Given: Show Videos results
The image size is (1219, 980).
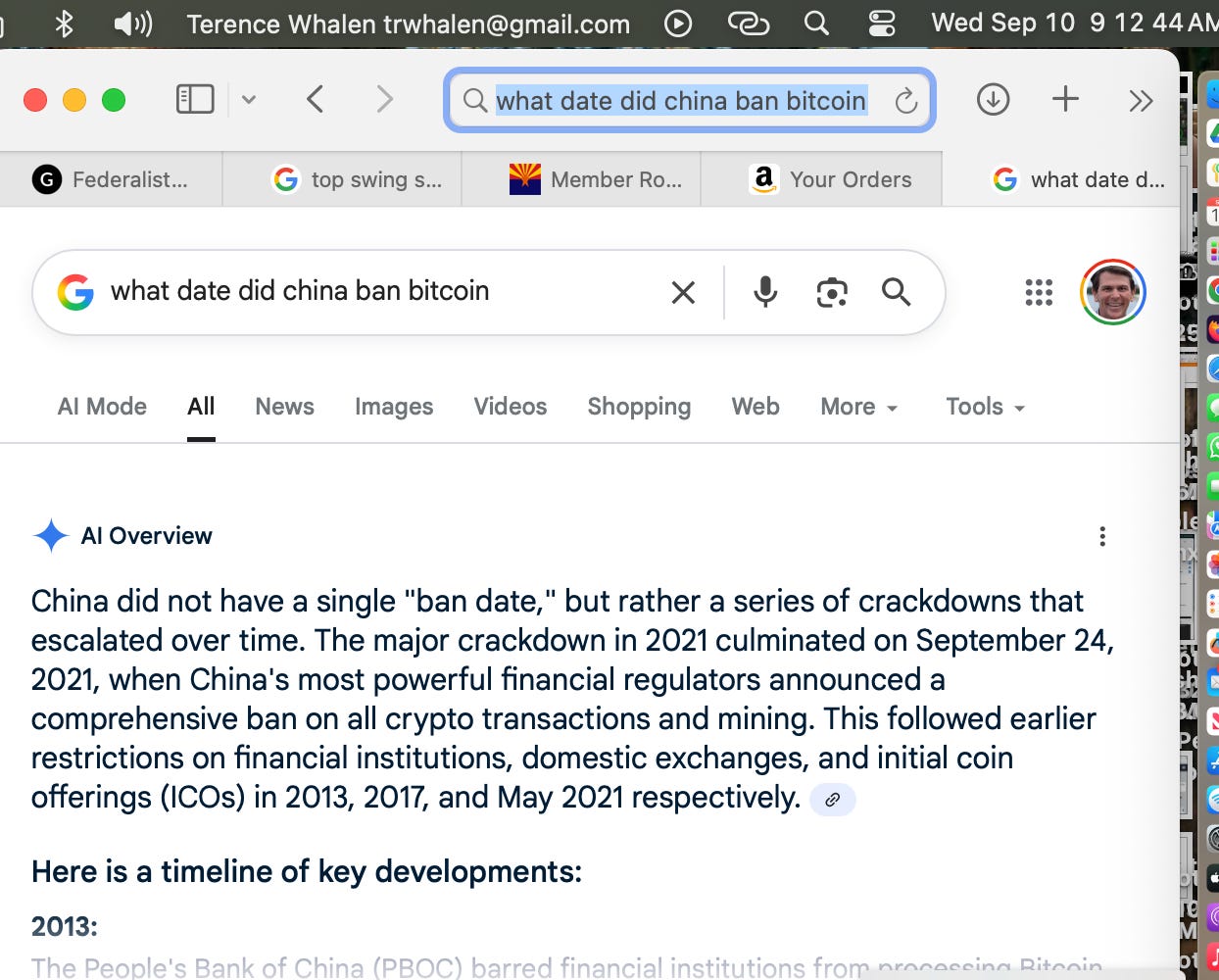Looking at the screenshot, I should (511, 407).
